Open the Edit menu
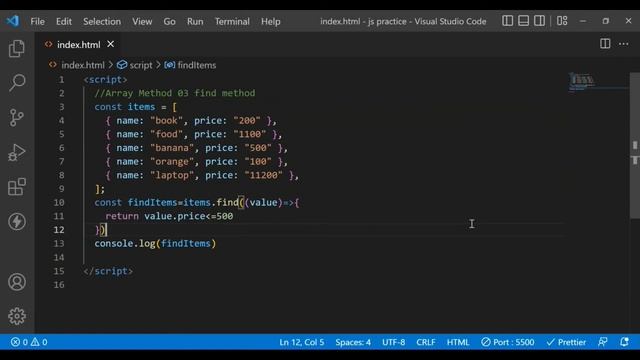The image size is (640, 360). [64, 22]
